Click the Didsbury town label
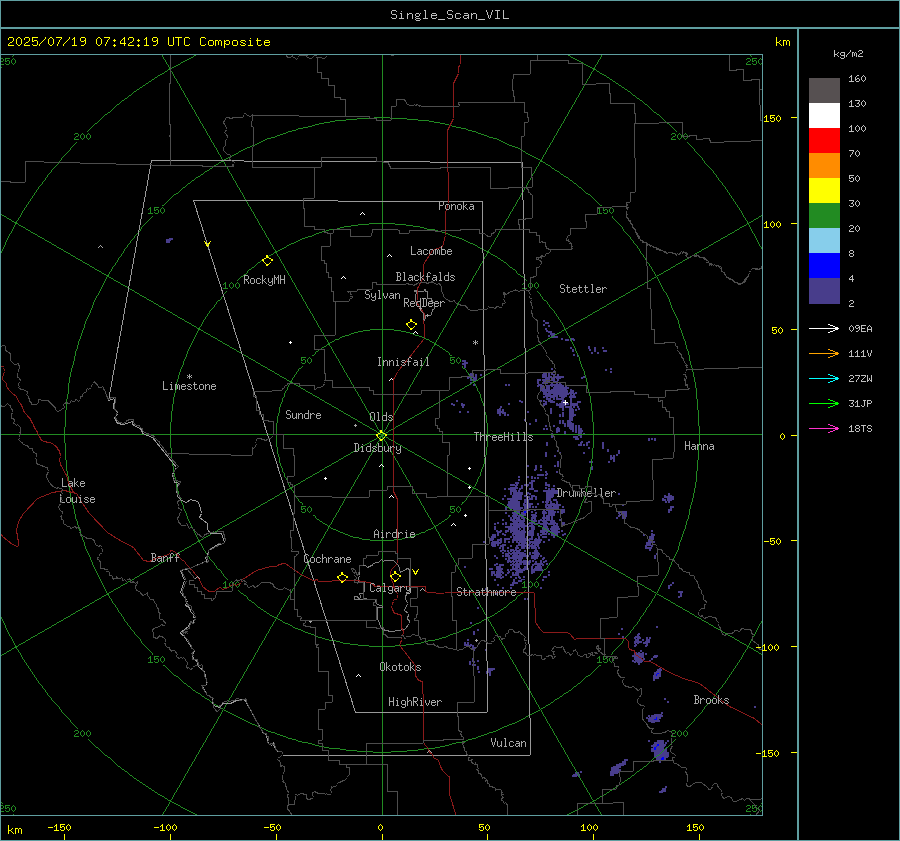900x841 pixels. [x=377, y=448]
